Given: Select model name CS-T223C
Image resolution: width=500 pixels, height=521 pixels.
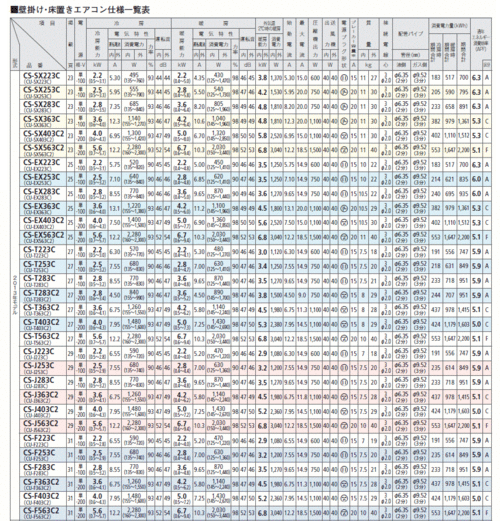Looking at the screenshot, I should 39,250.
